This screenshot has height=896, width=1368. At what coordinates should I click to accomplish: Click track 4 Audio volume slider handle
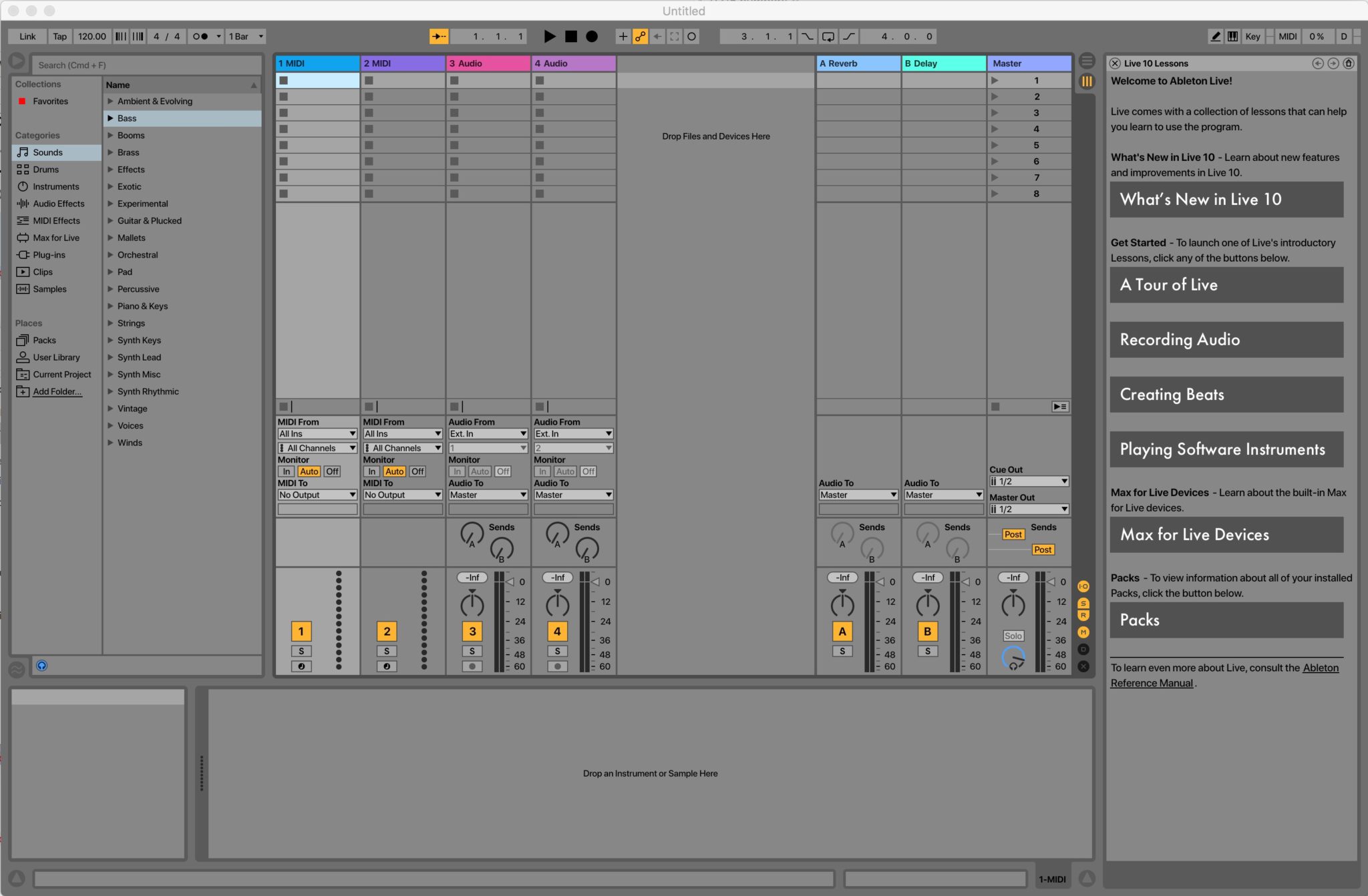596,582
